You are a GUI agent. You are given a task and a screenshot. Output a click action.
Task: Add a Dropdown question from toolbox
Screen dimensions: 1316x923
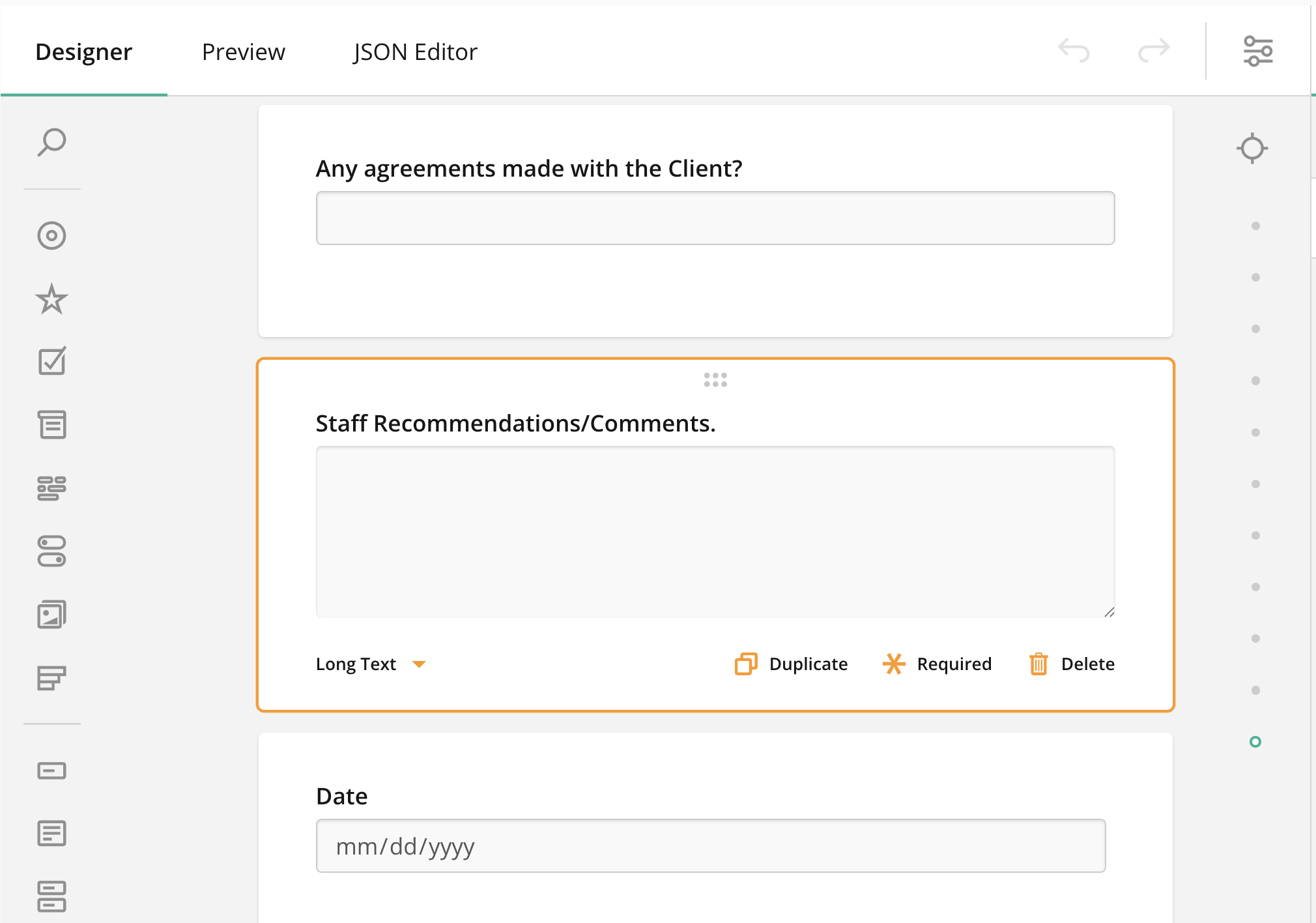tap(51, 424)
